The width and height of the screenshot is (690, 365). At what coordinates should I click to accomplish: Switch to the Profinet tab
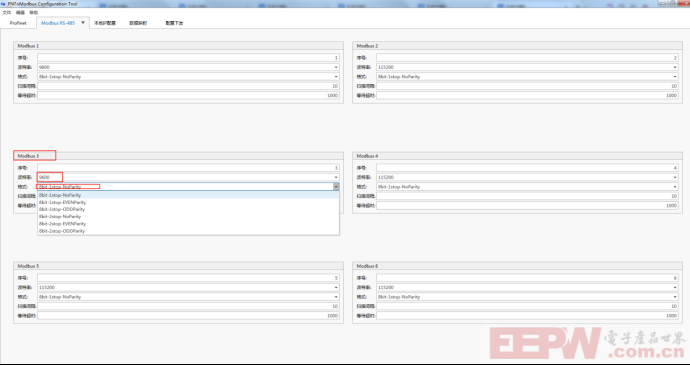tap(18, 23)
